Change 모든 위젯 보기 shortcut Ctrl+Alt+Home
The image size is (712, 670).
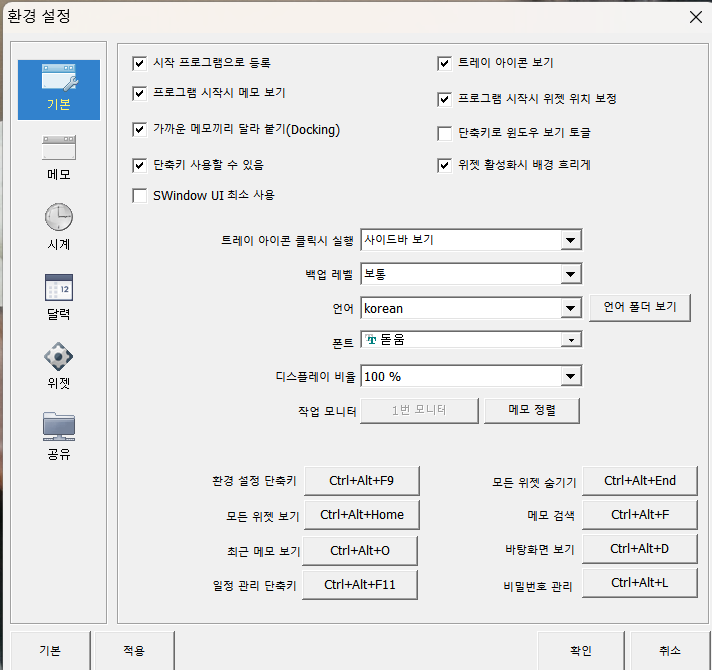(x=361, y=515)
